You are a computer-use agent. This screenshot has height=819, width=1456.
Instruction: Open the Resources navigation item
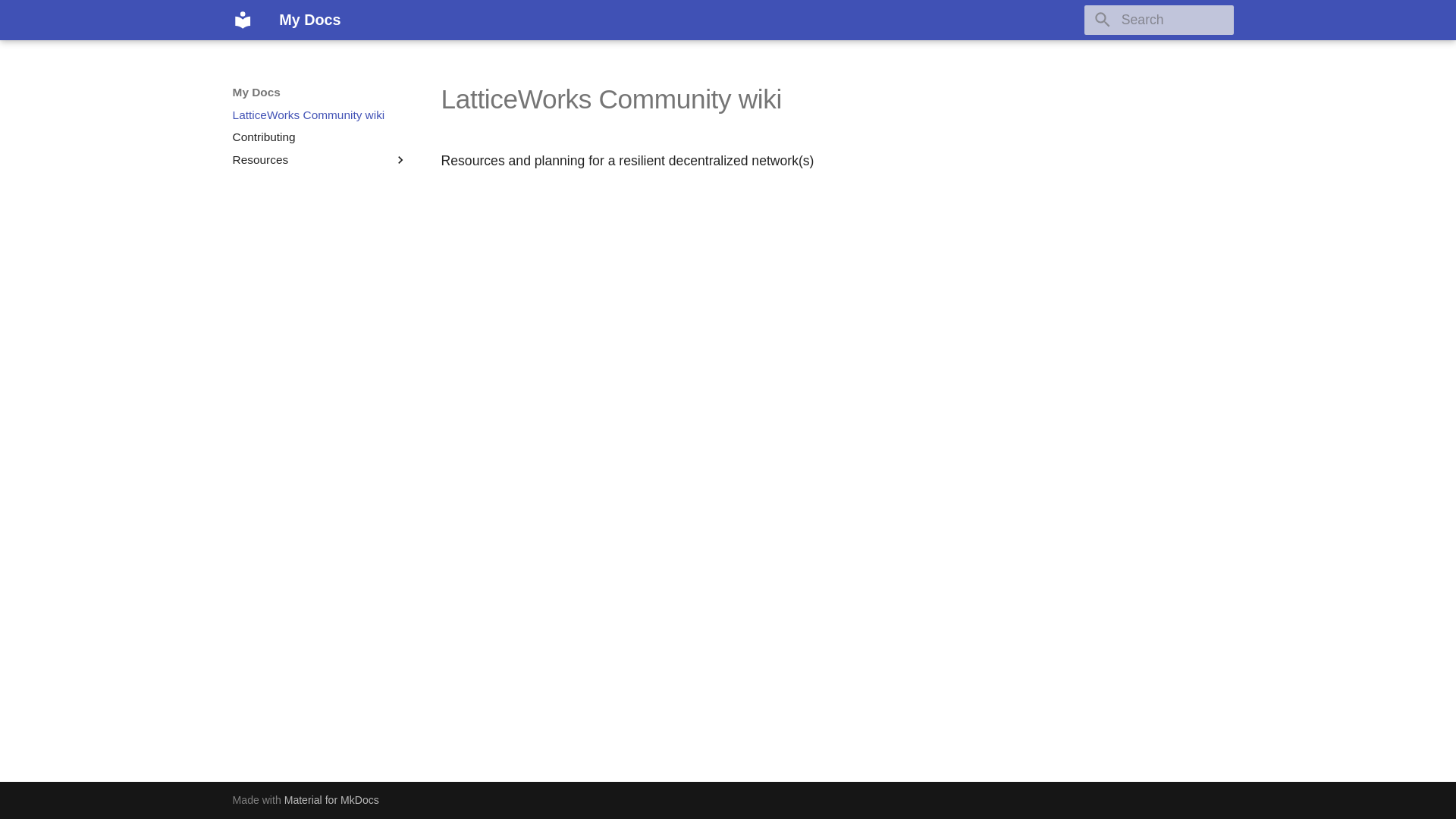[x=319, y=160]
